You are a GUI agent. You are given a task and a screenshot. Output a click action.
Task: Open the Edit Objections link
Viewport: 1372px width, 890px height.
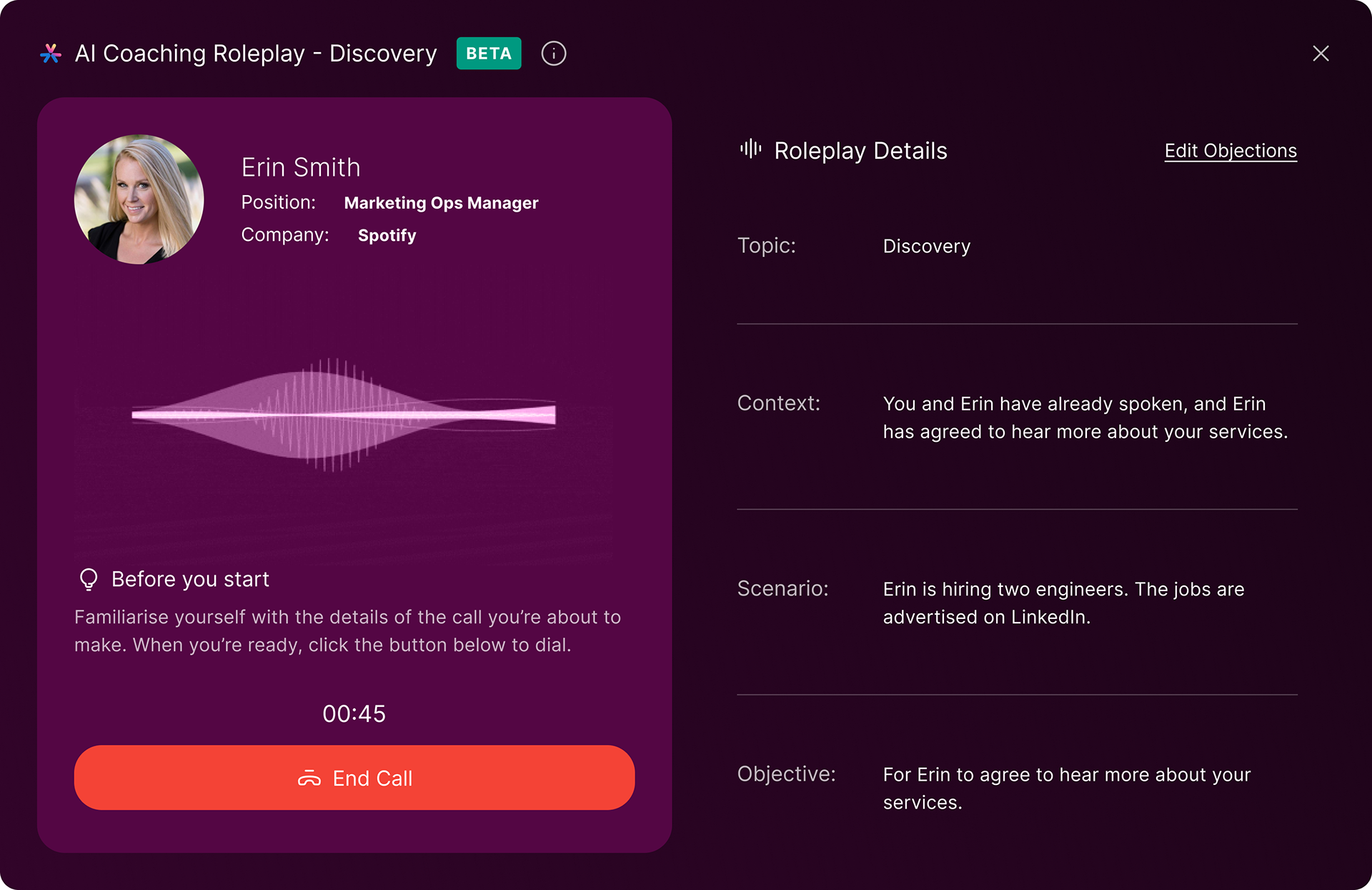pos(1230,151)
